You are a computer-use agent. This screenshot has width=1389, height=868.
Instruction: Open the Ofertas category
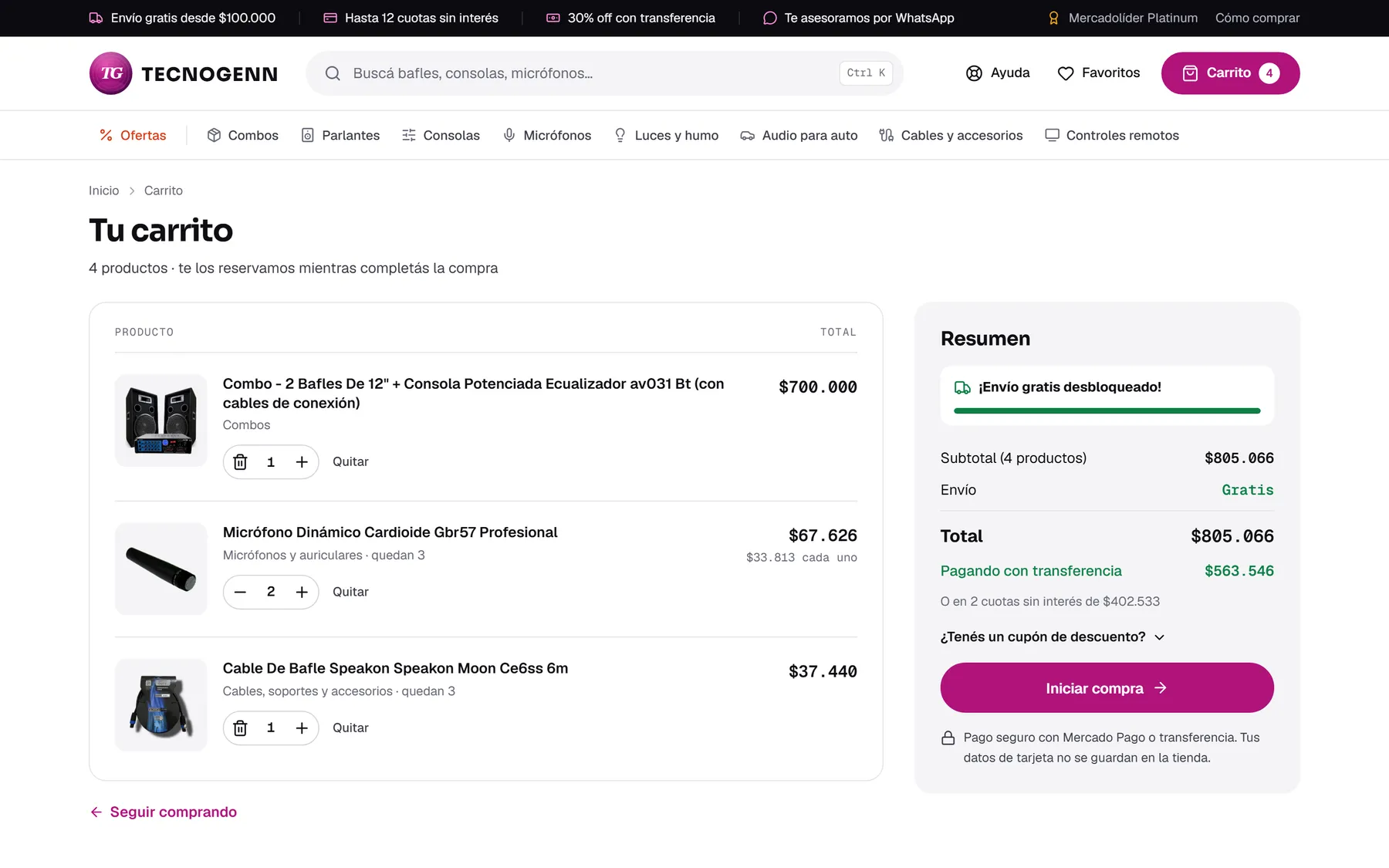[x=133, y=135]
